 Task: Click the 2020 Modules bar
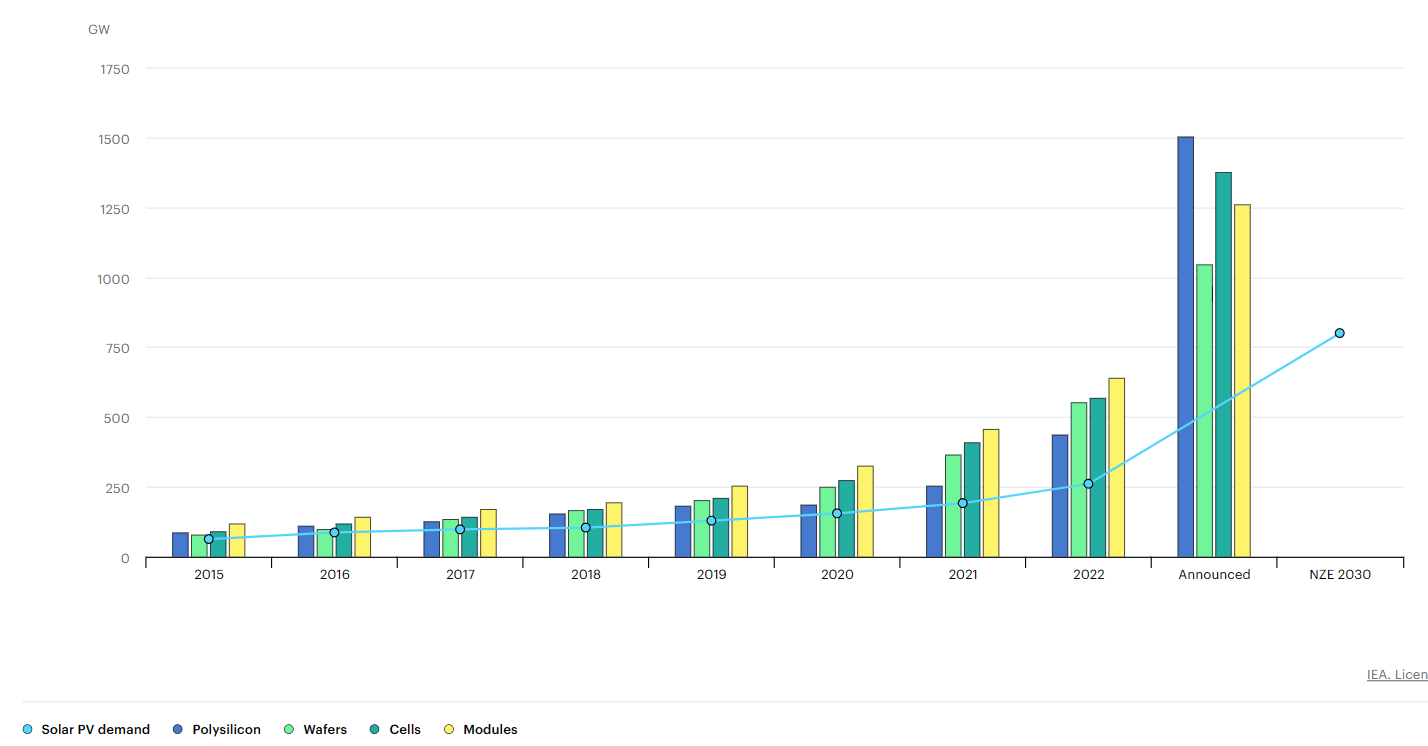tap(865, 512)
